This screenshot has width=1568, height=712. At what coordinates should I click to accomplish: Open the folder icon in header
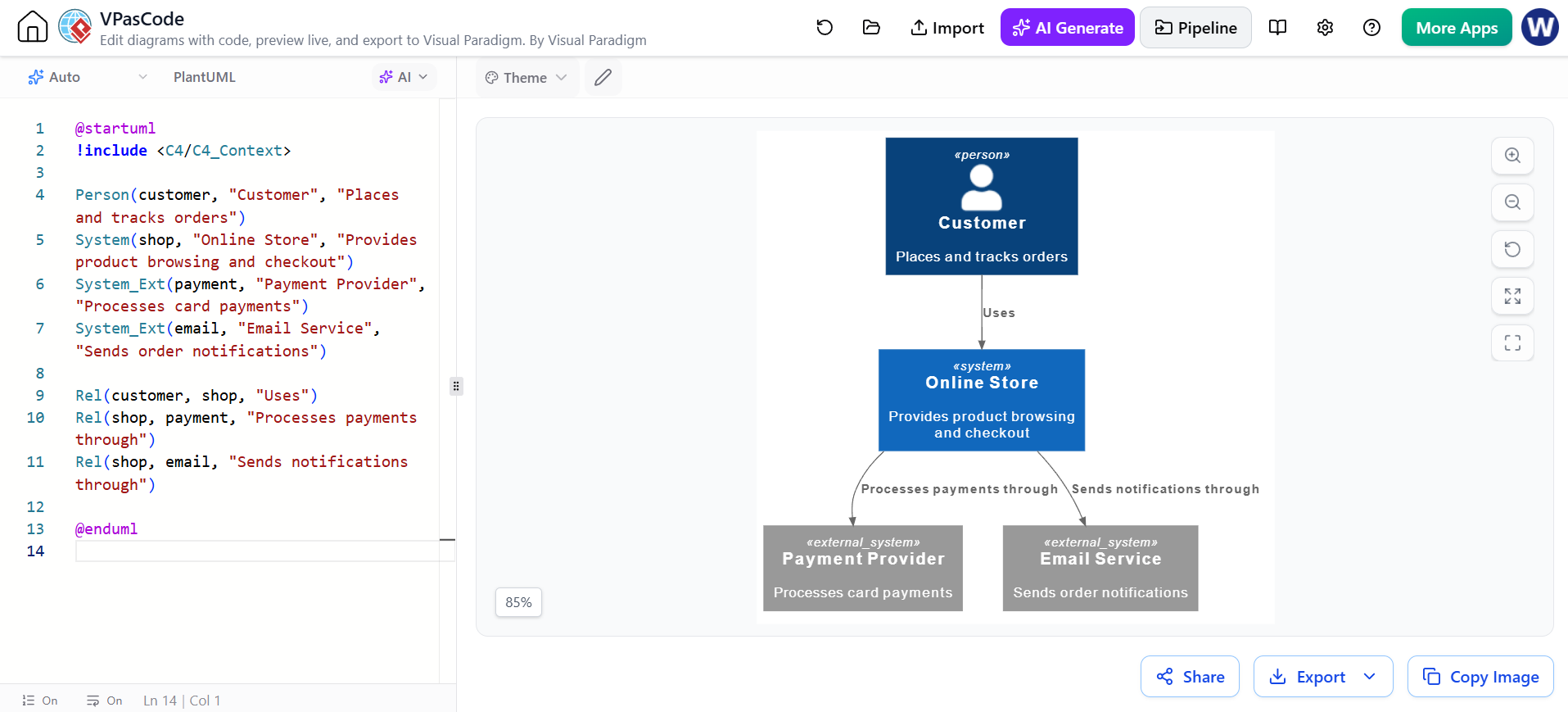coord(871,28)
